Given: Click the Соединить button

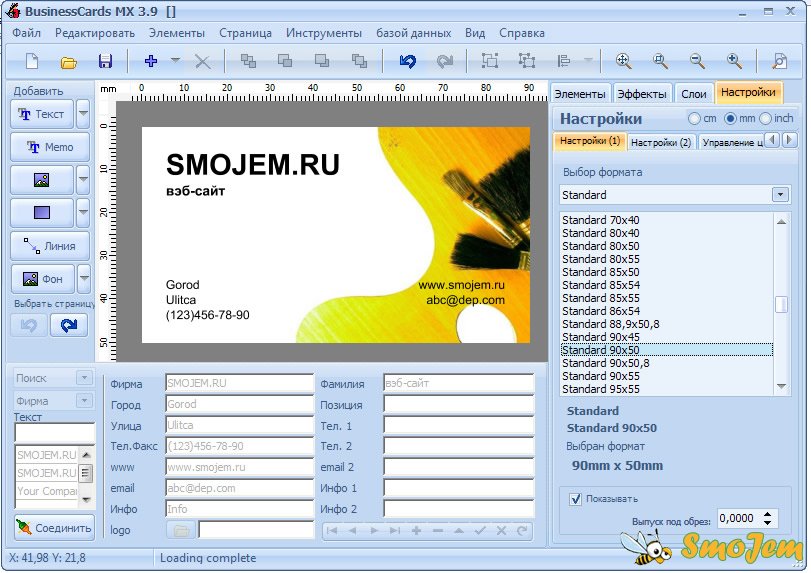Looking at the screenshot, I should 54,528.
